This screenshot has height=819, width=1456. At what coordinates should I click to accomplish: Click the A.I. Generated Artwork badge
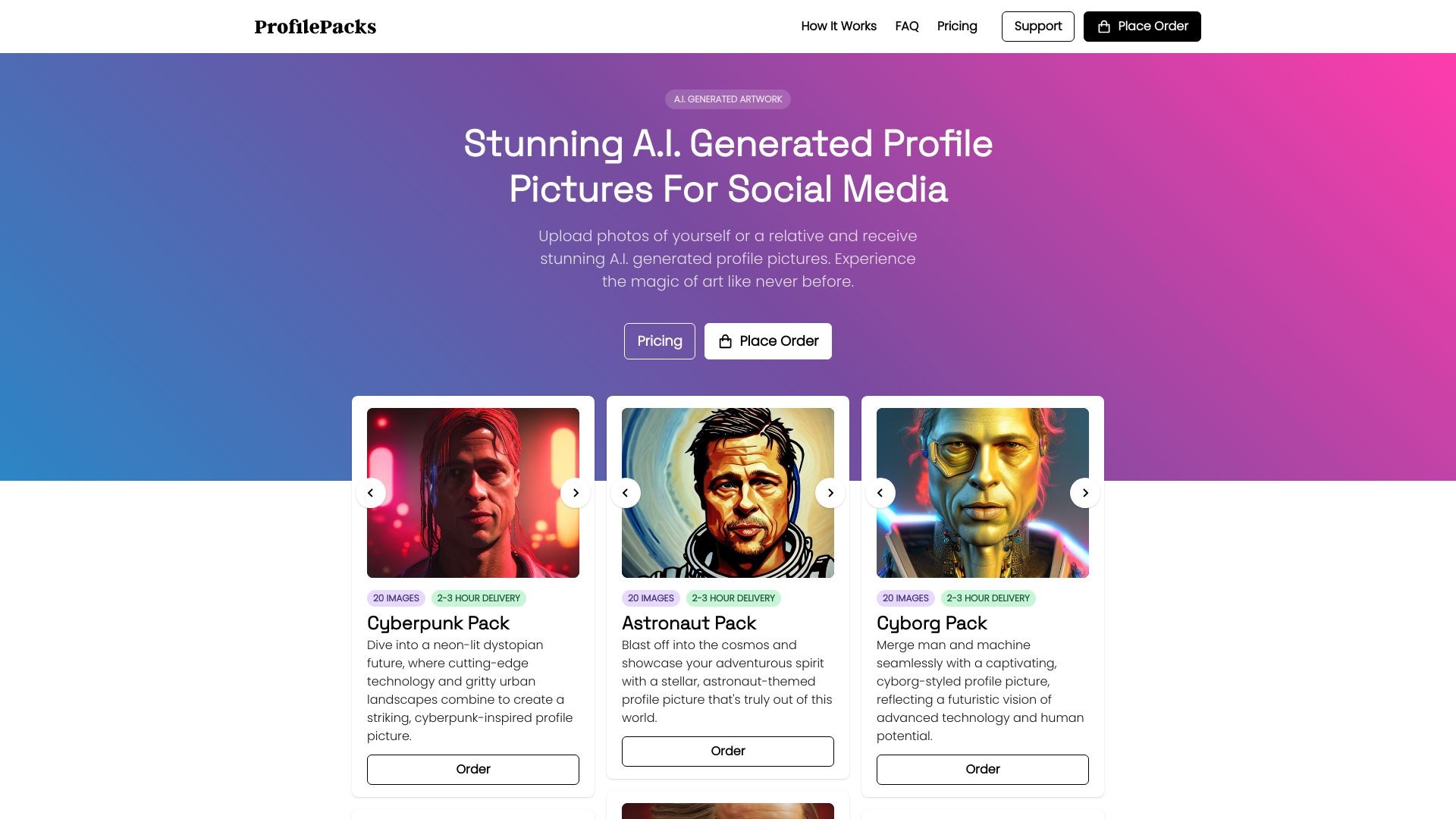728,99
